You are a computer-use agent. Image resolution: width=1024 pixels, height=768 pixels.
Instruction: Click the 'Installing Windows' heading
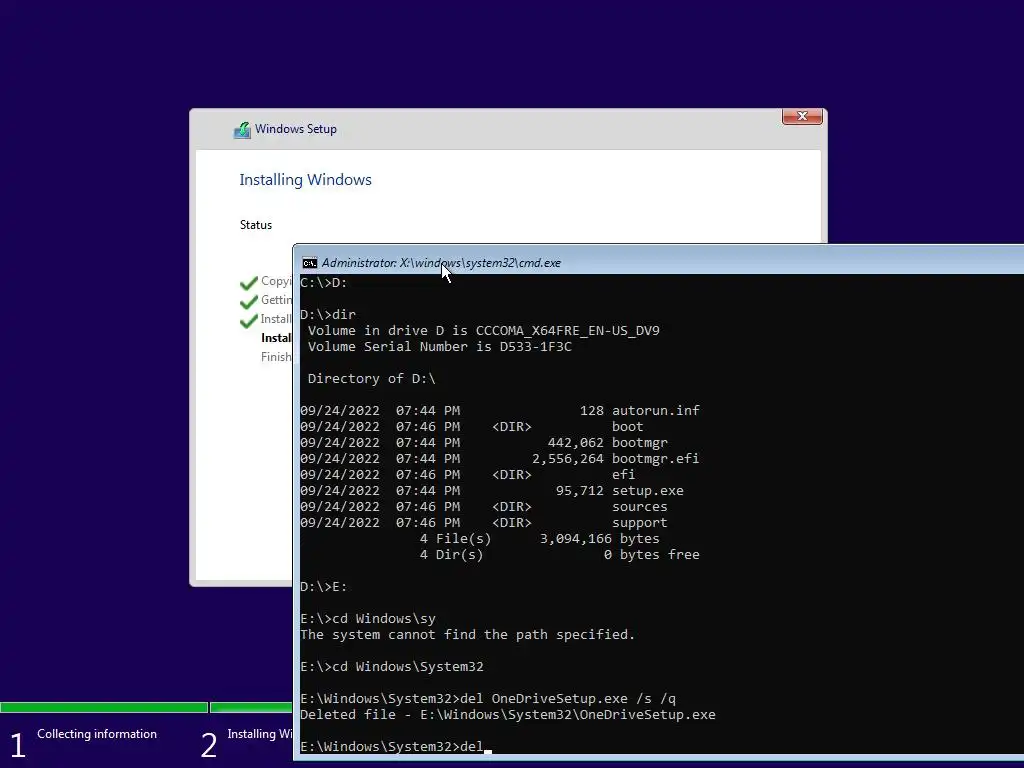point(305,180)
